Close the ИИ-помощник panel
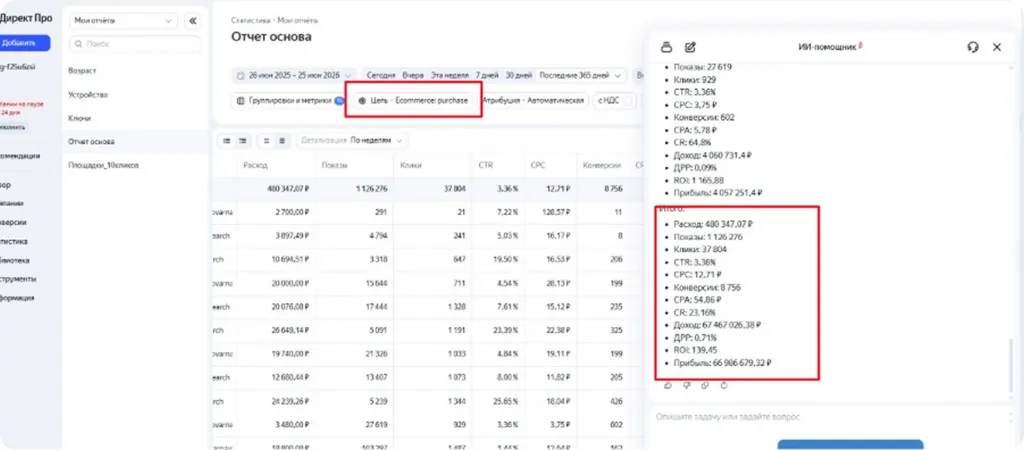Screen dimensions: 1024x450 click(997, 47)
